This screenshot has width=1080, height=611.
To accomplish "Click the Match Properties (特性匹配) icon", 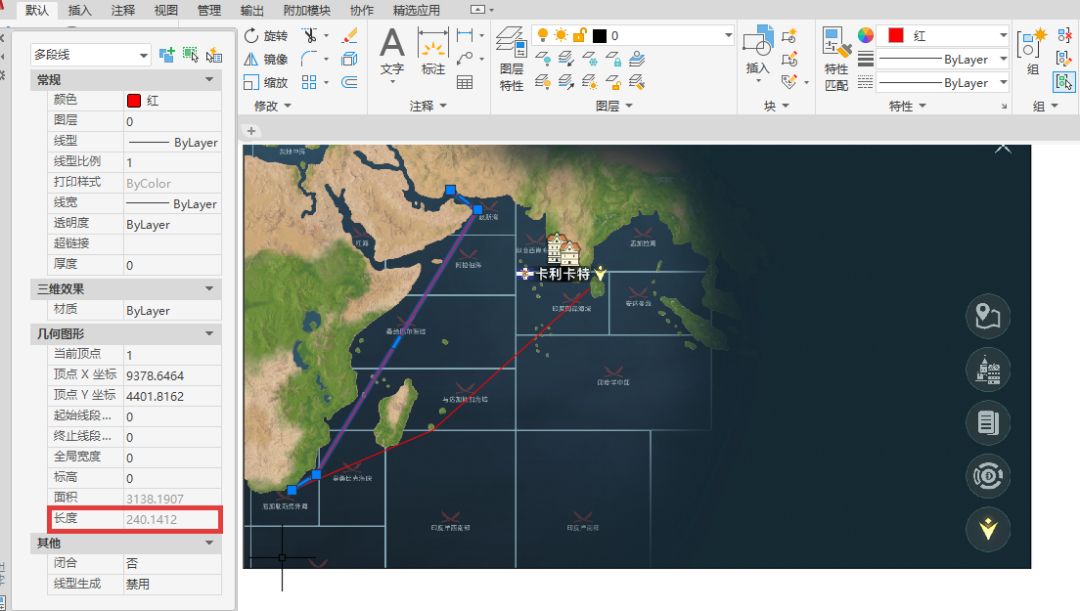I will coord(837,59).
